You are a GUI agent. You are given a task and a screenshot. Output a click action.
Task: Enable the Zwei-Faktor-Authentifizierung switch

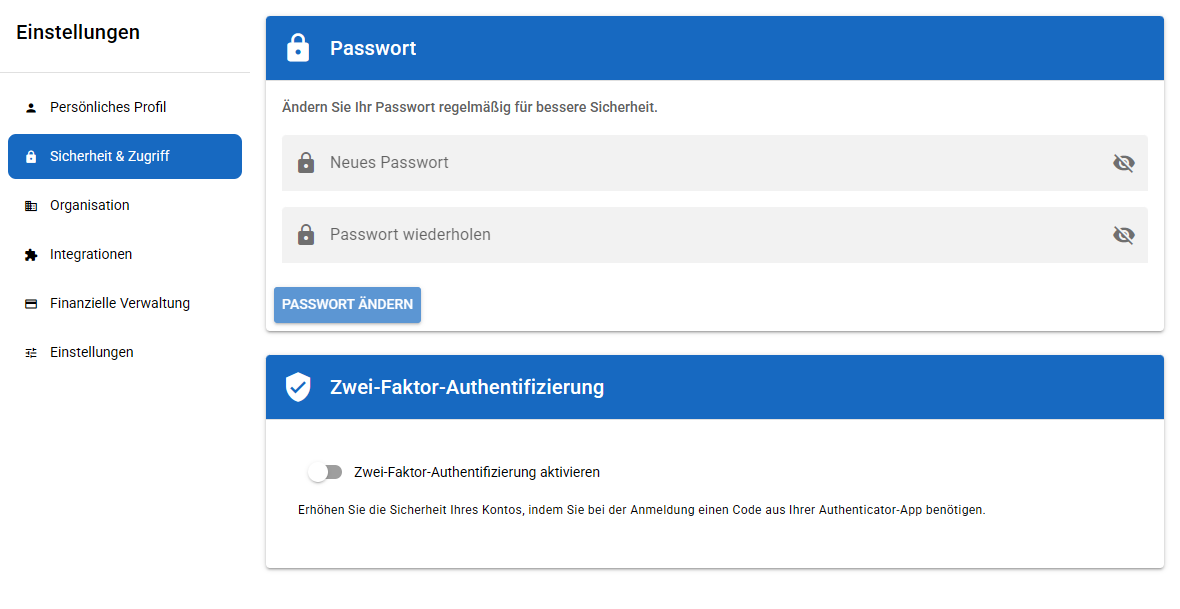[325, 472]
